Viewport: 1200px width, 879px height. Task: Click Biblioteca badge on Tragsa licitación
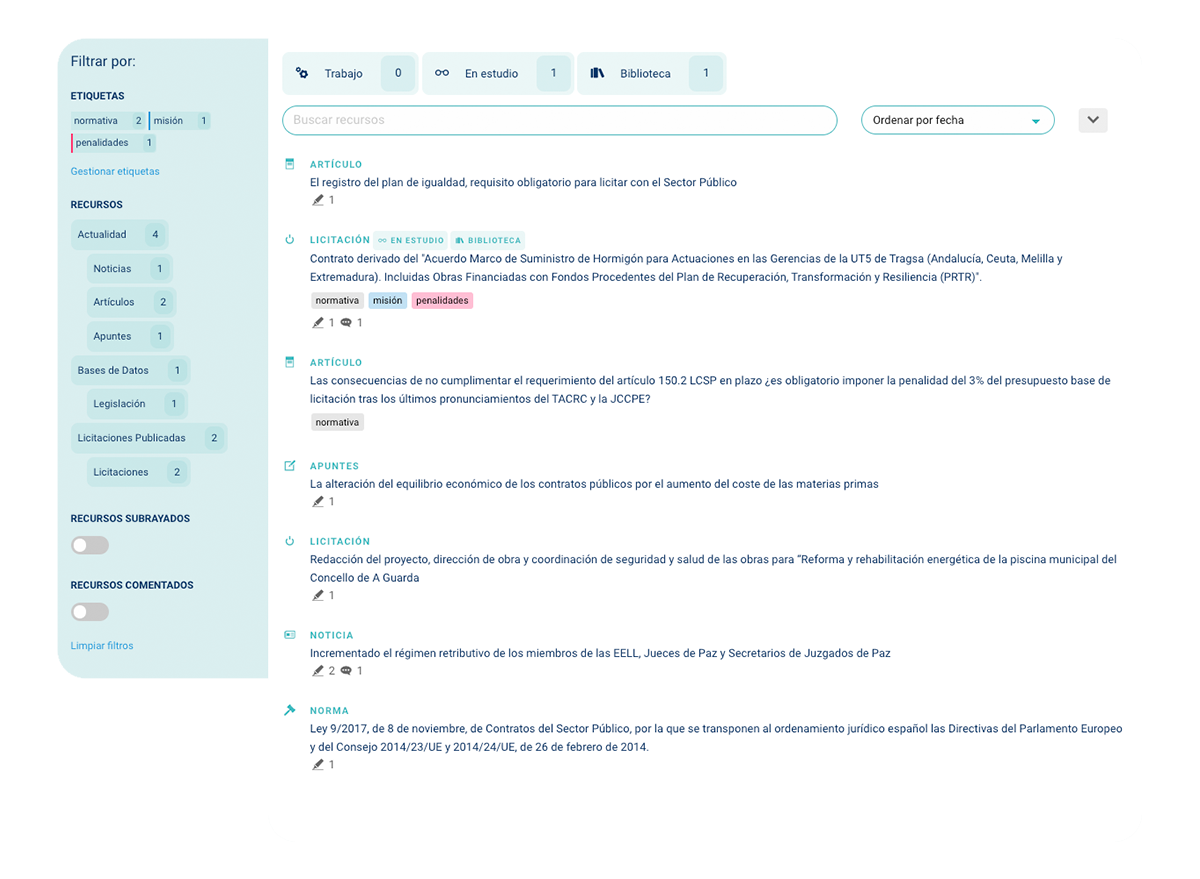[488, 240]
